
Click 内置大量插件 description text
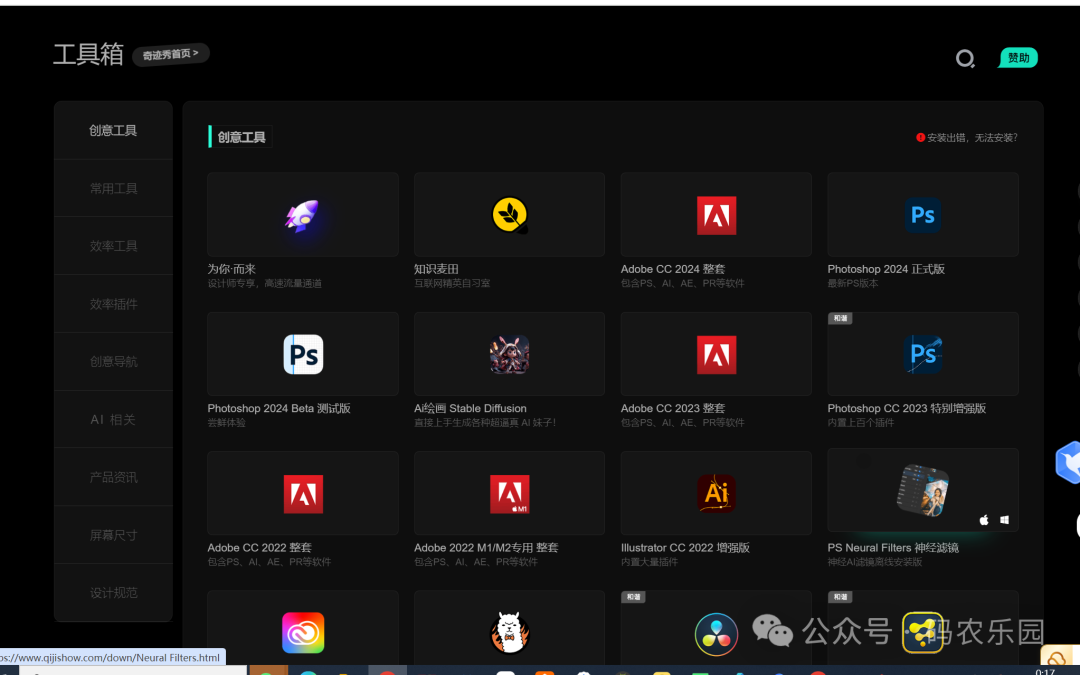click(649, 561)
